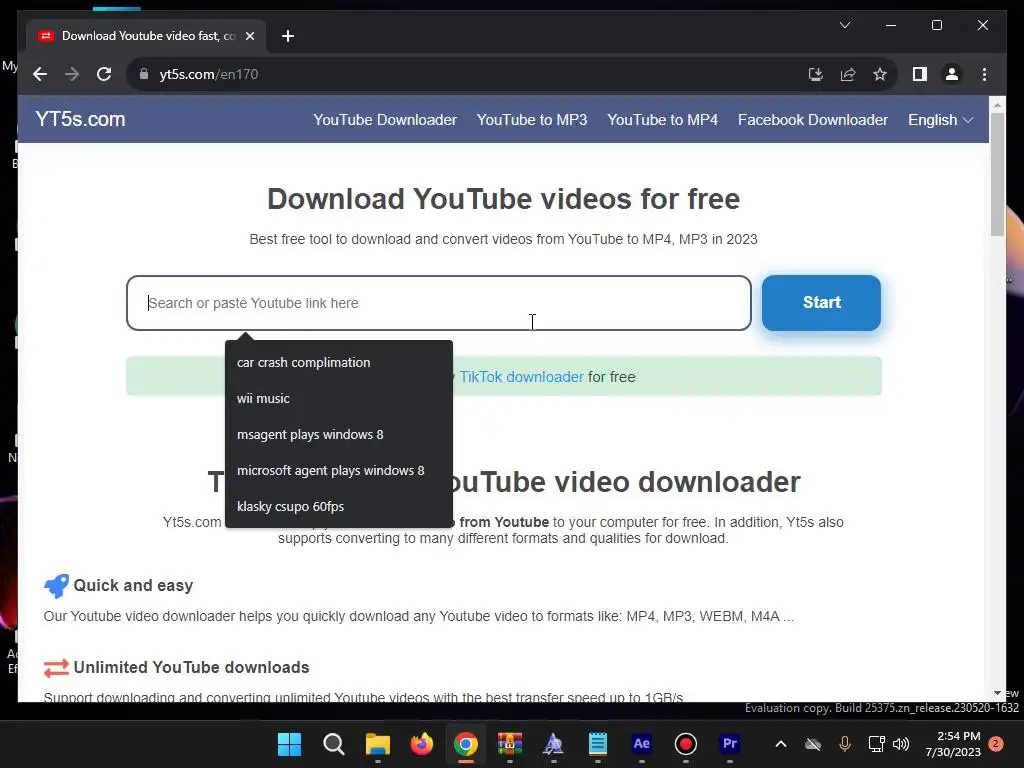Click the Unlimited YouTube downloads heading
This screenshot has height=768, width=1024.
pyautogui.click(x=191, y=667)
